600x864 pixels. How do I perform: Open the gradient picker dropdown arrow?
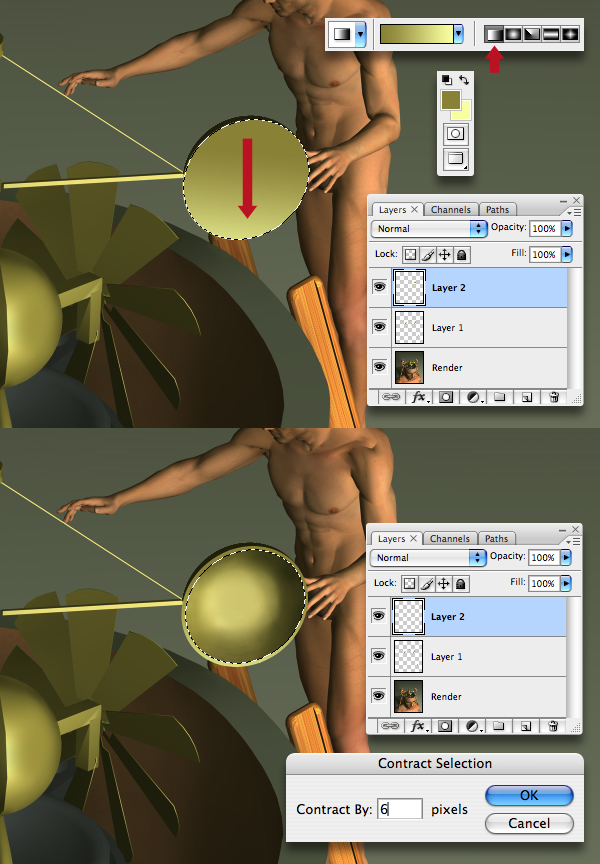[x=458, y=34]
